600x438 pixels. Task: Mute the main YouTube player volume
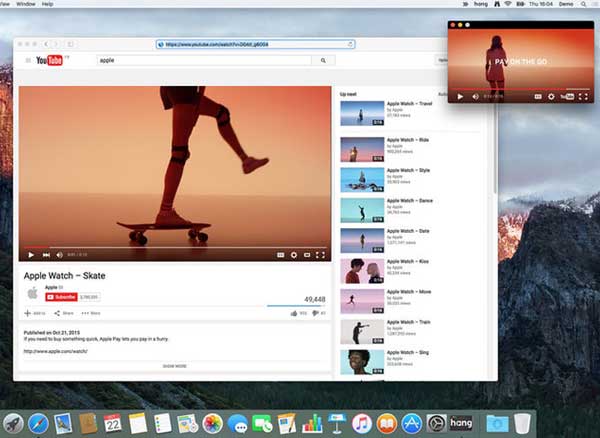[x=60, y=255]
